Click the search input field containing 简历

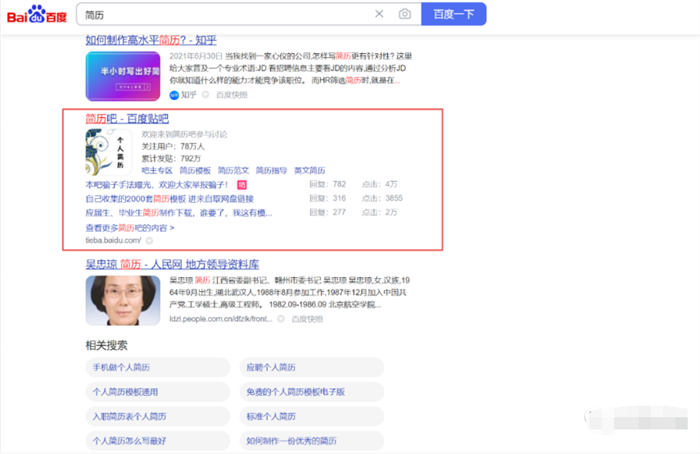[x=220, y=14]
